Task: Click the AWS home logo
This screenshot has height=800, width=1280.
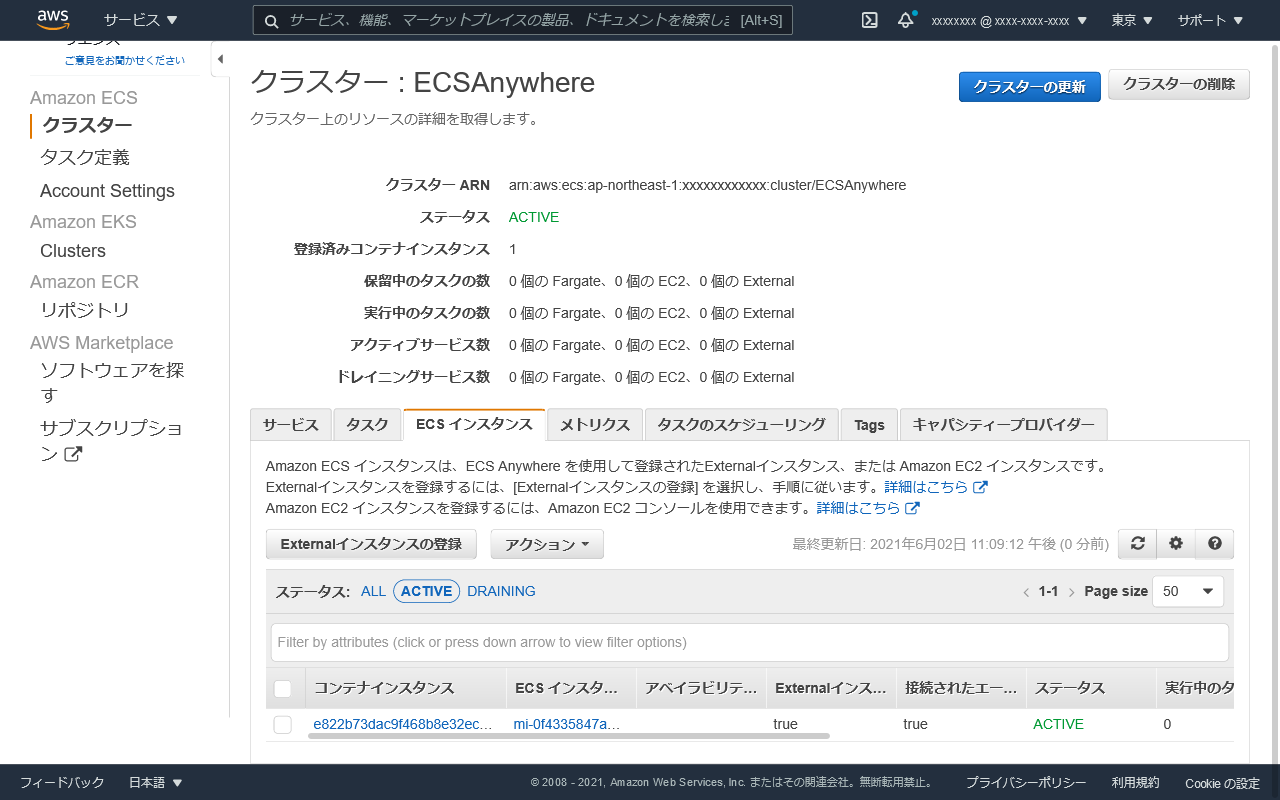Action: [x=52, y=19]
